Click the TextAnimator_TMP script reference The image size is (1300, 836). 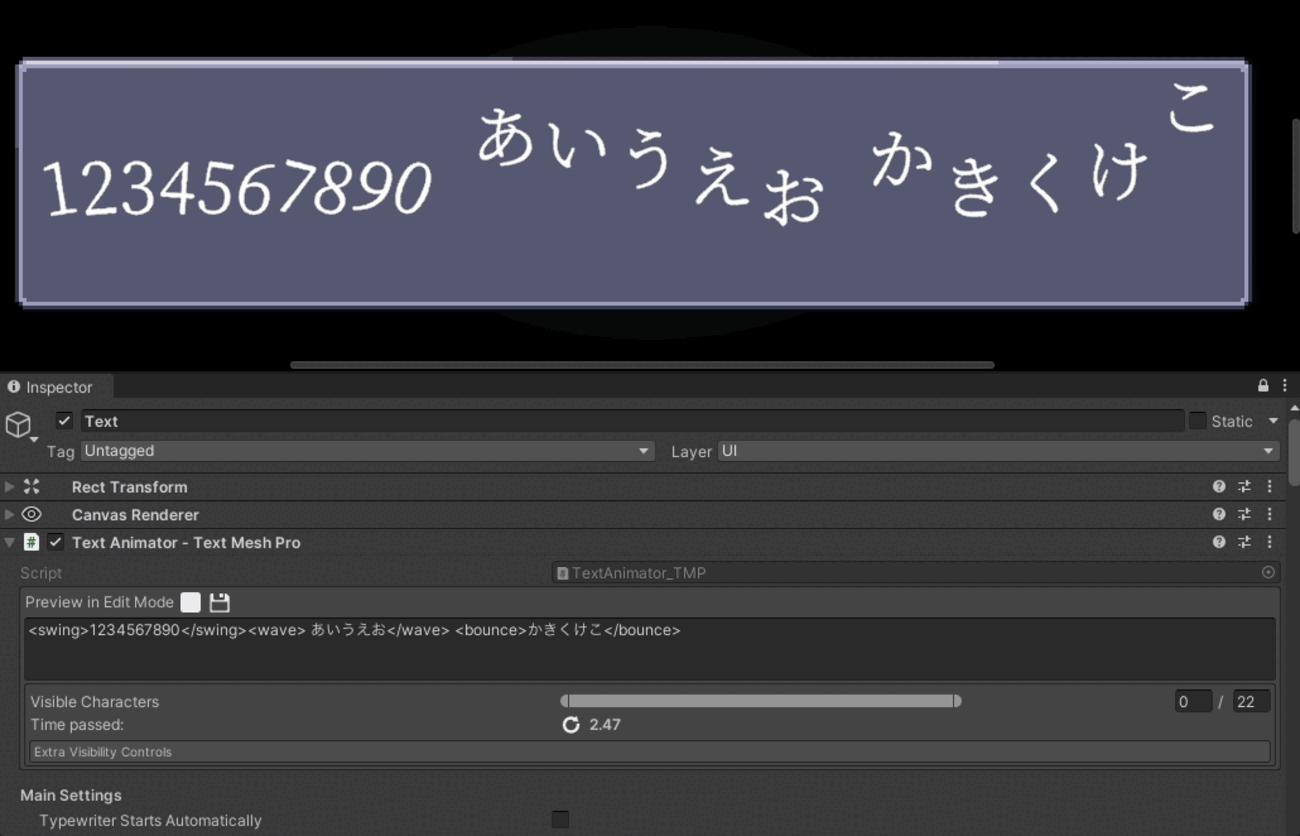[914, 573]
